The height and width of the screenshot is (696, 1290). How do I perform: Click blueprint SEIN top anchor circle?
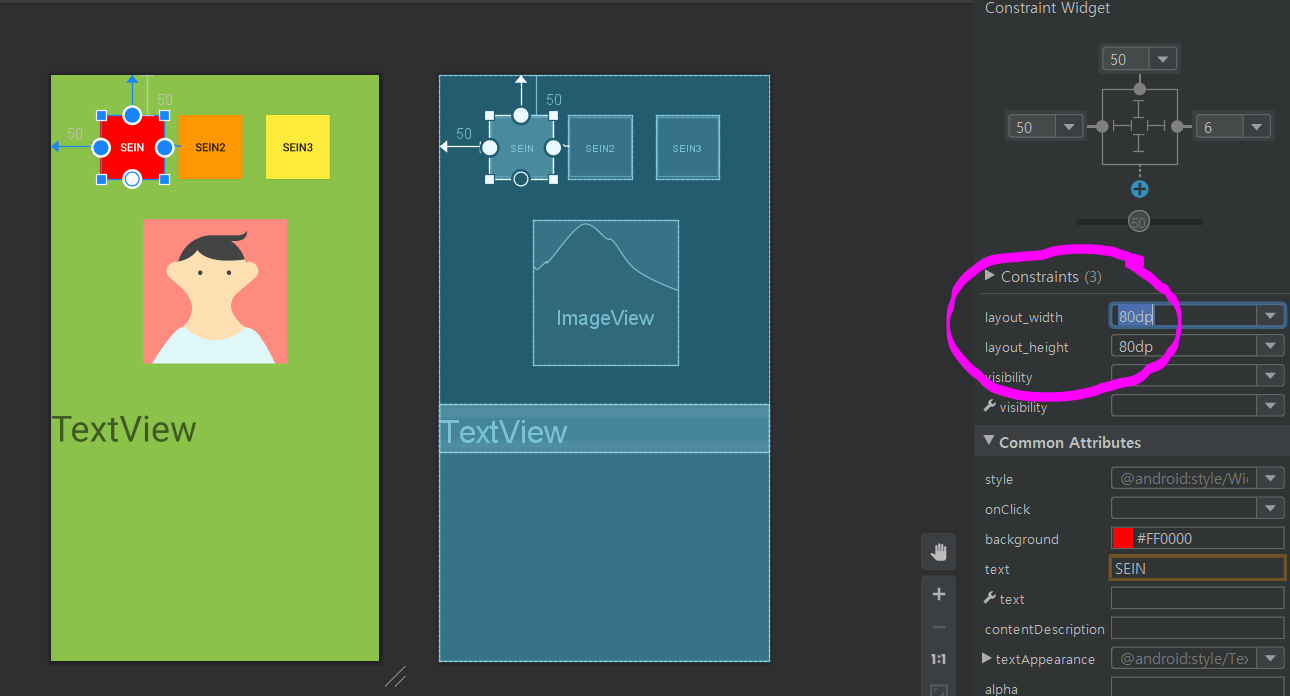click(x=521, y=115)
